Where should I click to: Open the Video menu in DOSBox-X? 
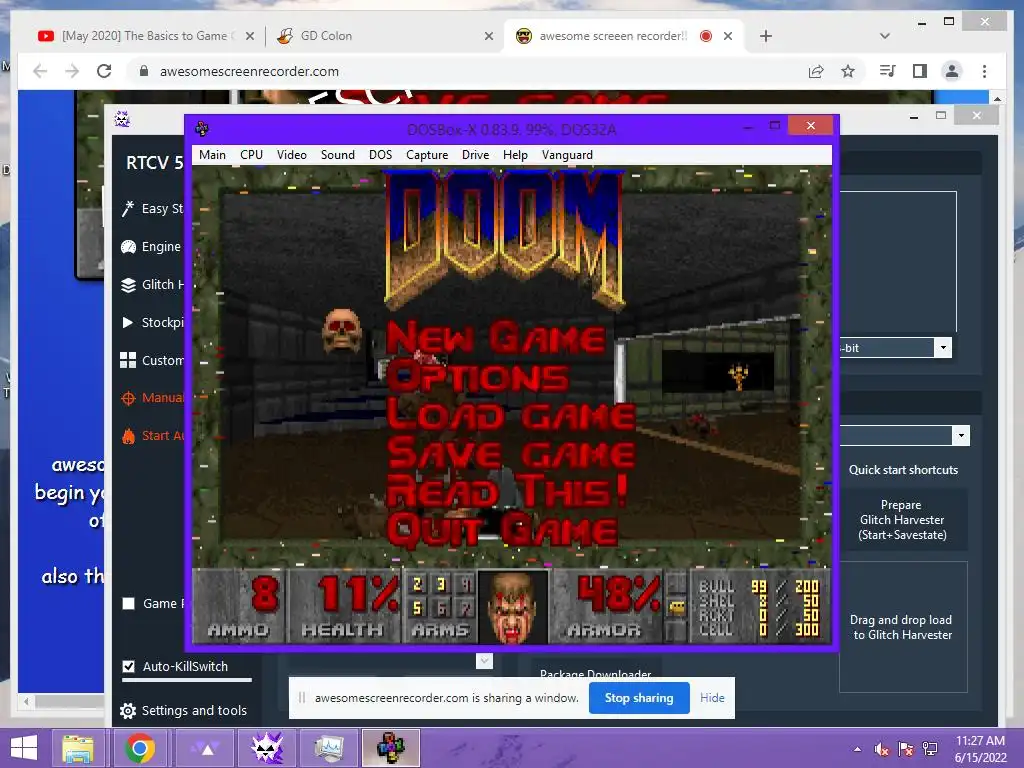[x=291, y=155]
